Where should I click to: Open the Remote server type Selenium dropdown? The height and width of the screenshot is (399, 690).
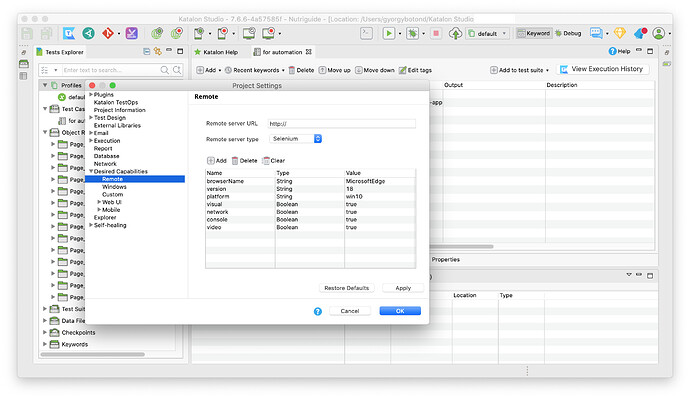[295, 139]
